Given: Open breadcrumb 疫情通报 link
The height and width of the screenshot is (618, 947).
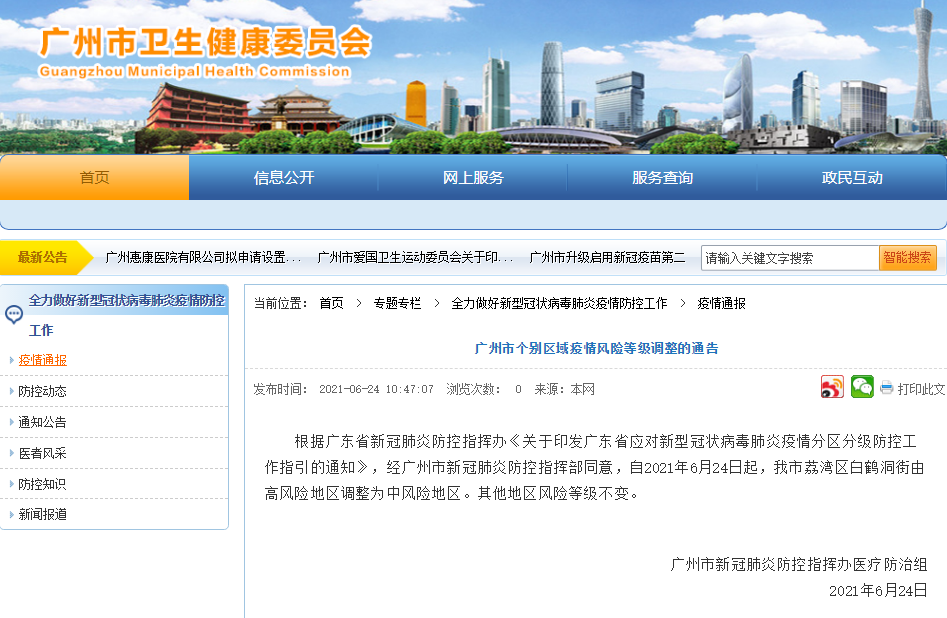Looking at the screenshot, I should [721, 303].
